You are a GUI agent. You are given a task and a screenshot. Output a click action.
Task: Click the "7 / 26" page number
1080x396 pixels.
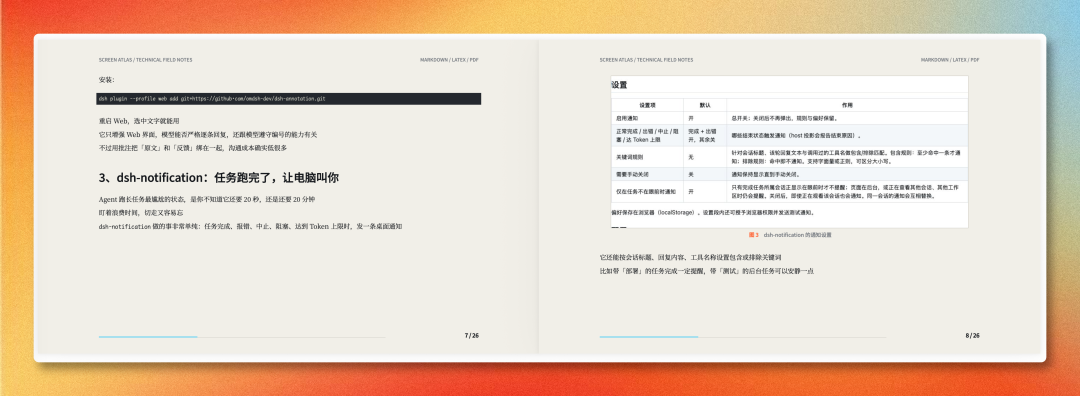click(x=472, y=336)
